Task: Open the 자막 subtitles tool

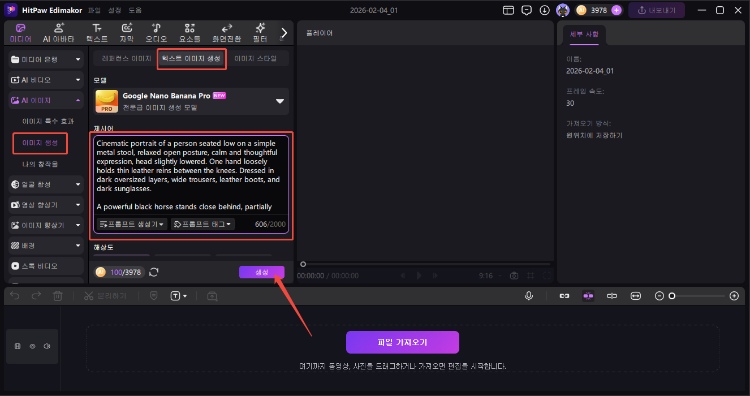Action: (x=127, y=33)
